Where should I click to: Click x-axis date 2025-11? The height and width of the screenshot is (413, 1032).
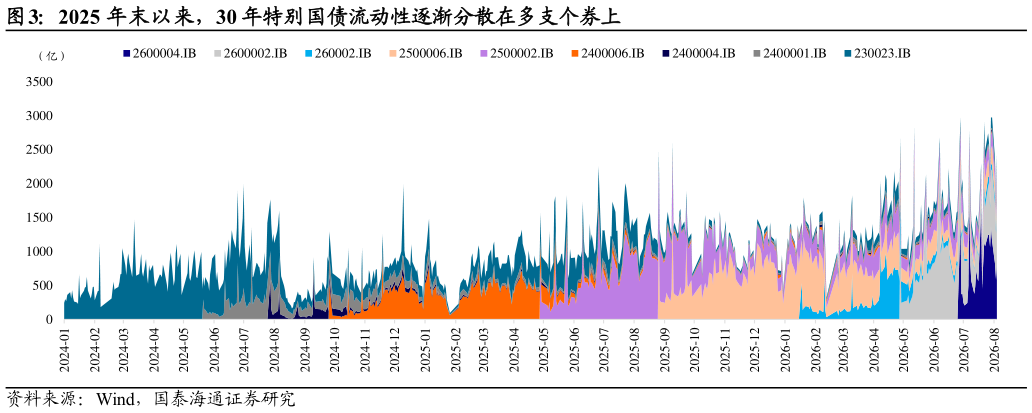point(723,352)
